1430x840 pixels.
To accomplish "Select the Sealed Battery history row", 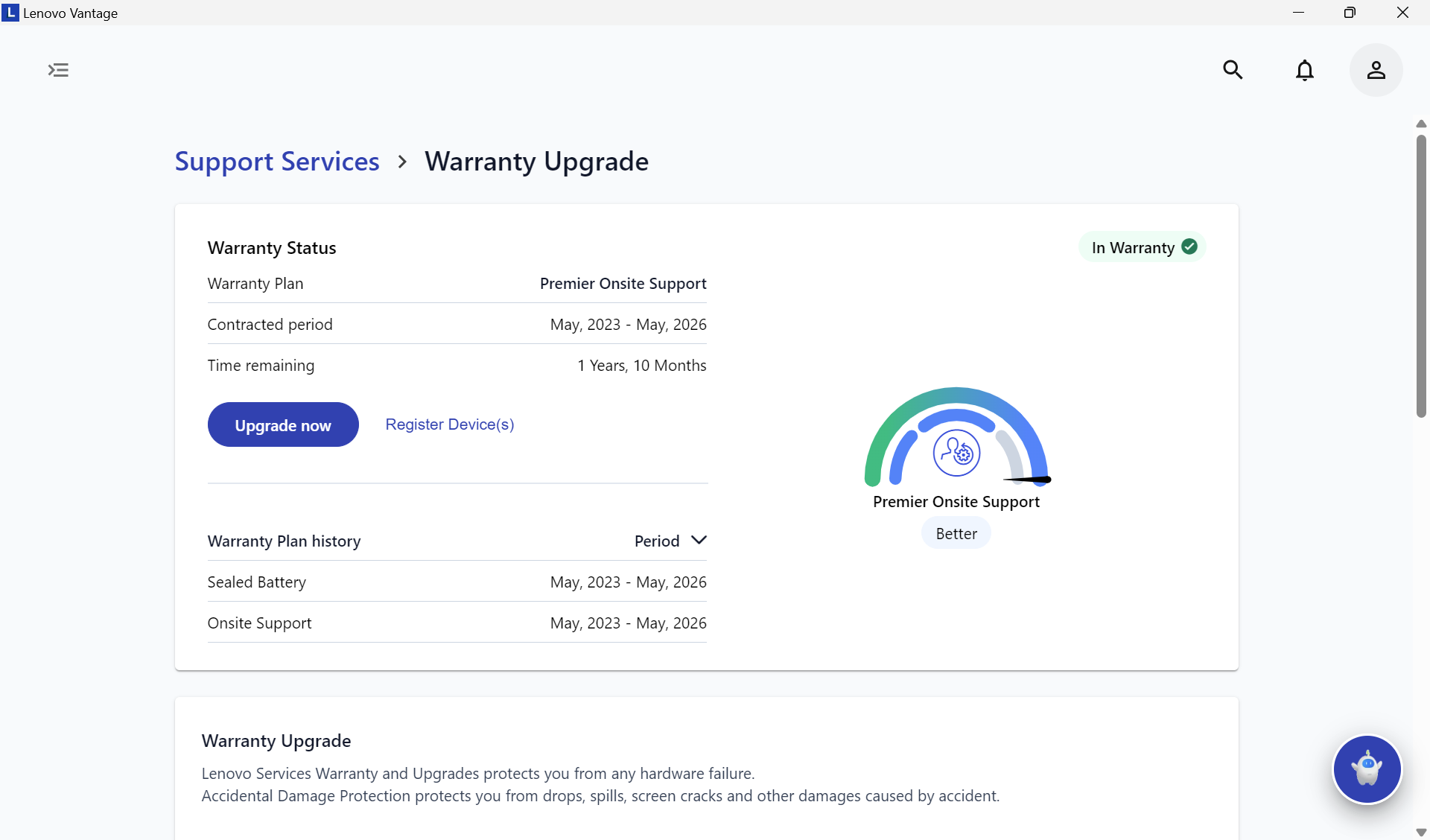I will [457, 582].
